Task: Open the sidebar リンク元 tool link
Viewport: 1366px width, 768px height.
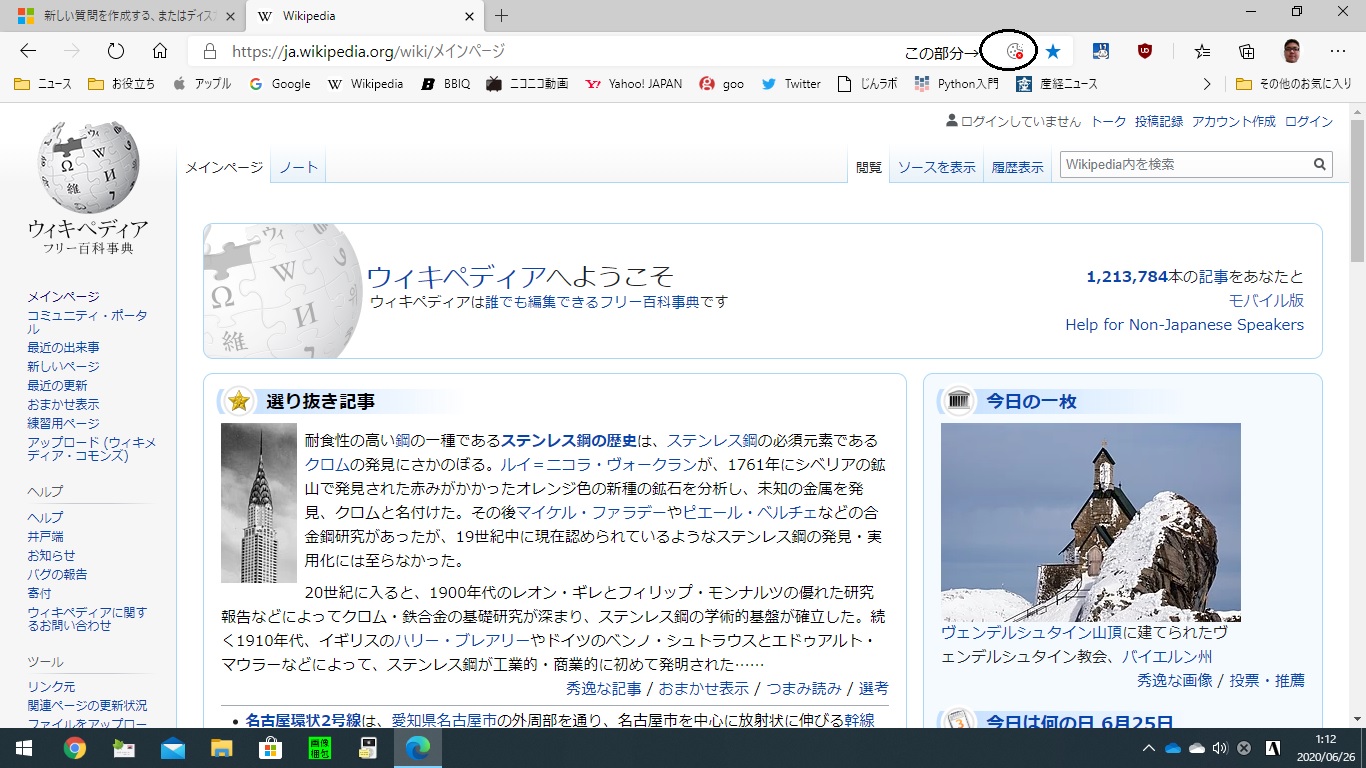Action: pyautogui.click(x=51, y=687)
